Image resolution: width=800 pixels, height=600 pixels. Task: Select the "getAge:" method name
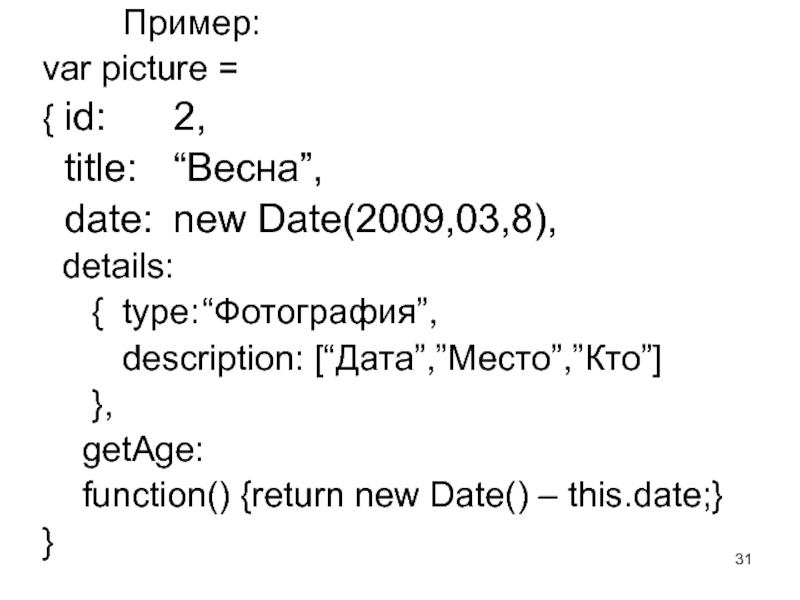click(x=142, y=451)
